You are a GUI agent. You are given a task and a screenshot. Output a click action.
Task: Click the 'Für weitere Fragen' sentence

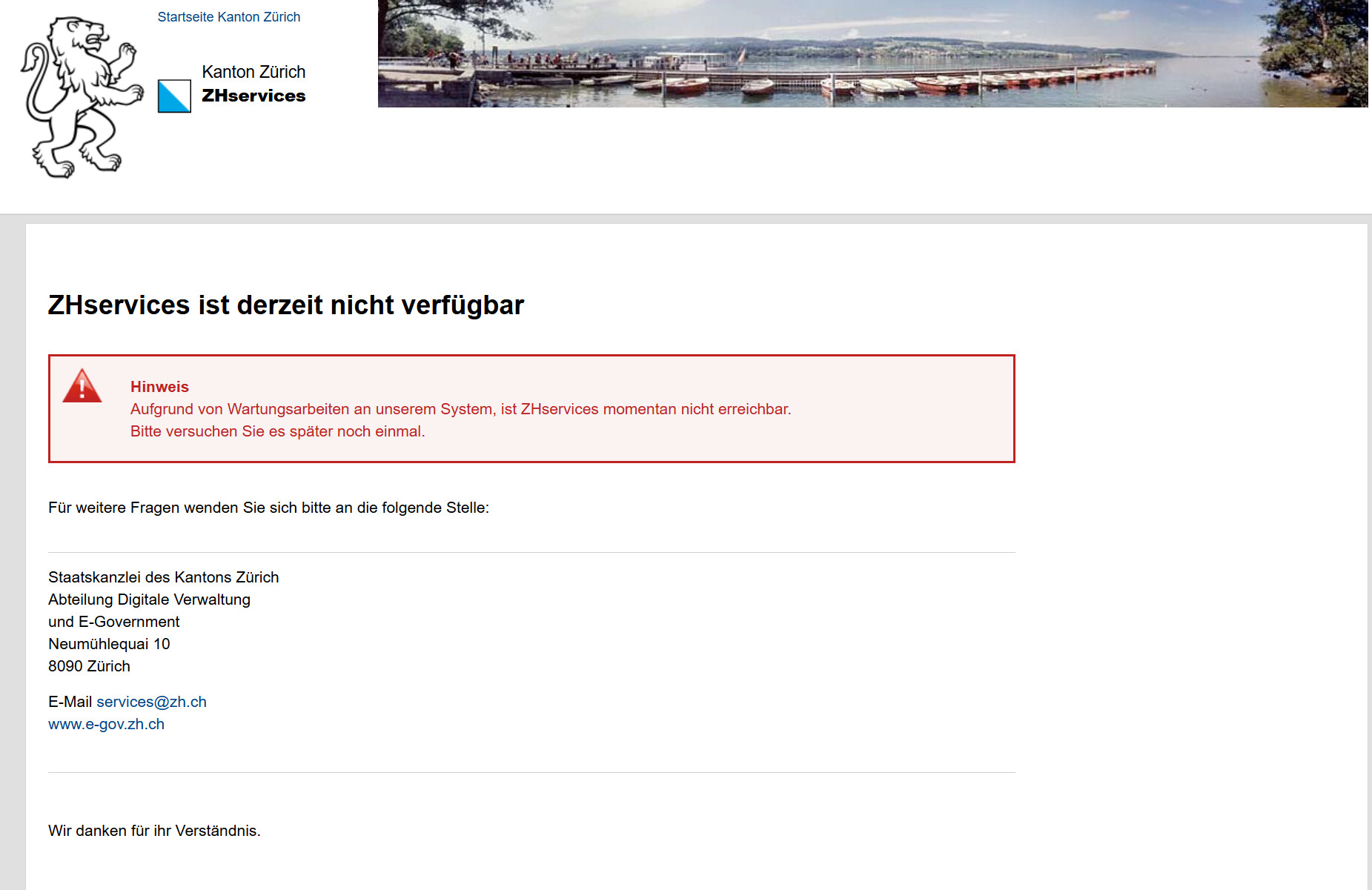269,508
